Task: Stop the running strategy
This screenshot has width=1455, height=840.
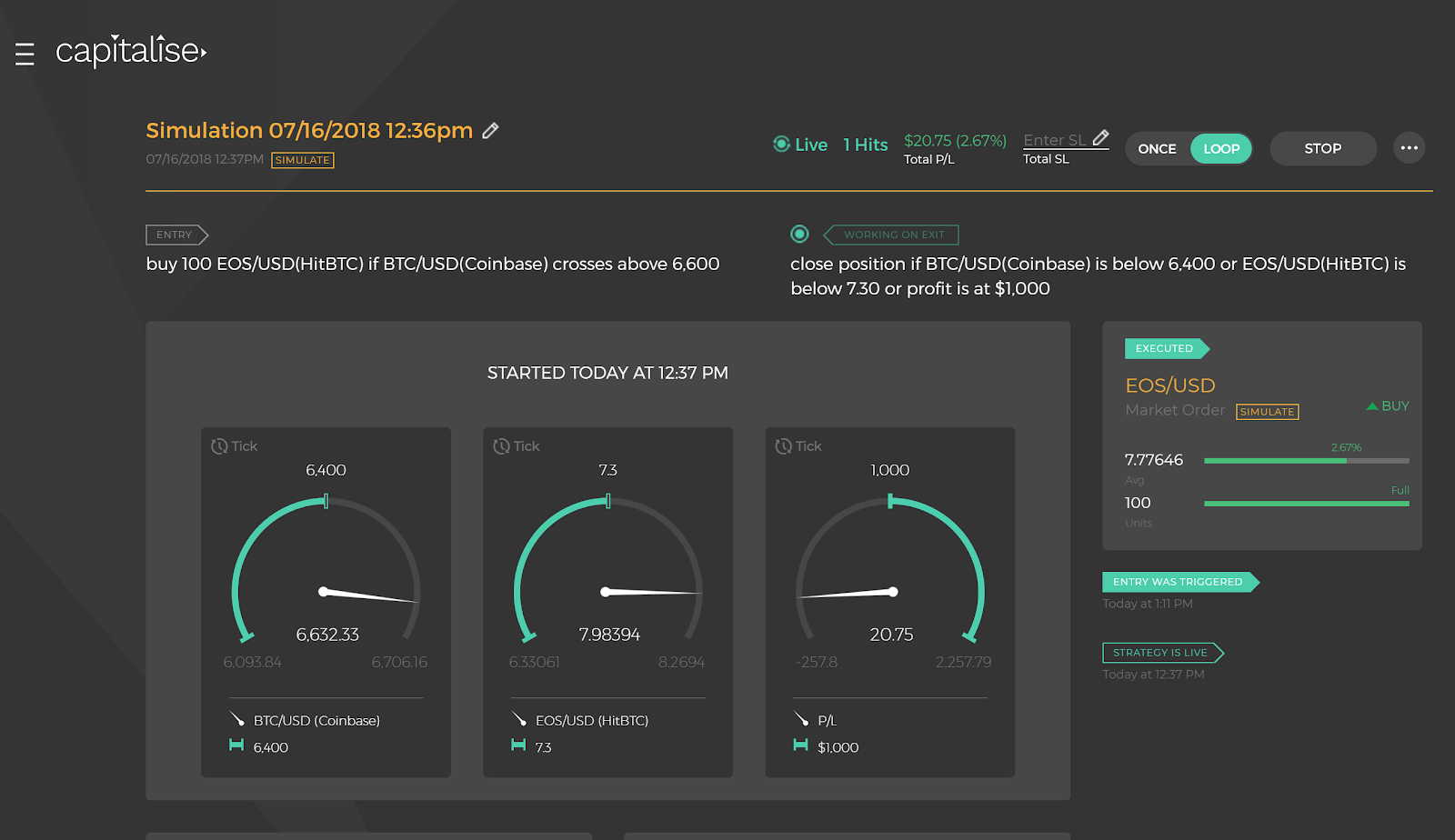Action: pyautogui.click(x=1323, y=148)
